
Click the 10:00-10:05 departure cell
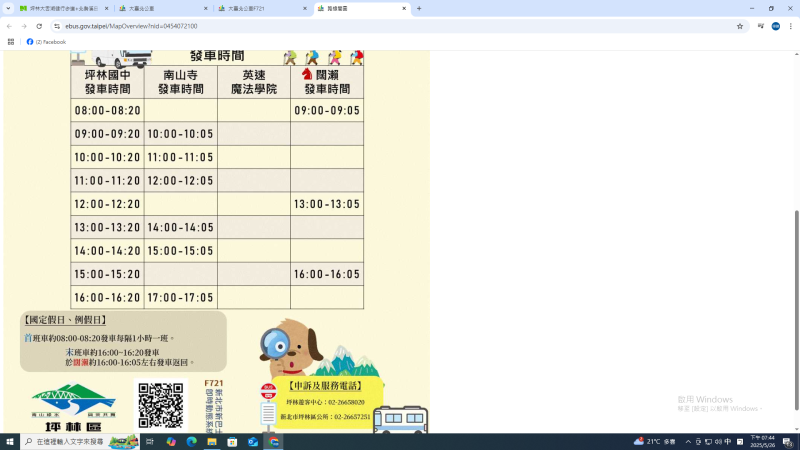[x=181, y=134]
